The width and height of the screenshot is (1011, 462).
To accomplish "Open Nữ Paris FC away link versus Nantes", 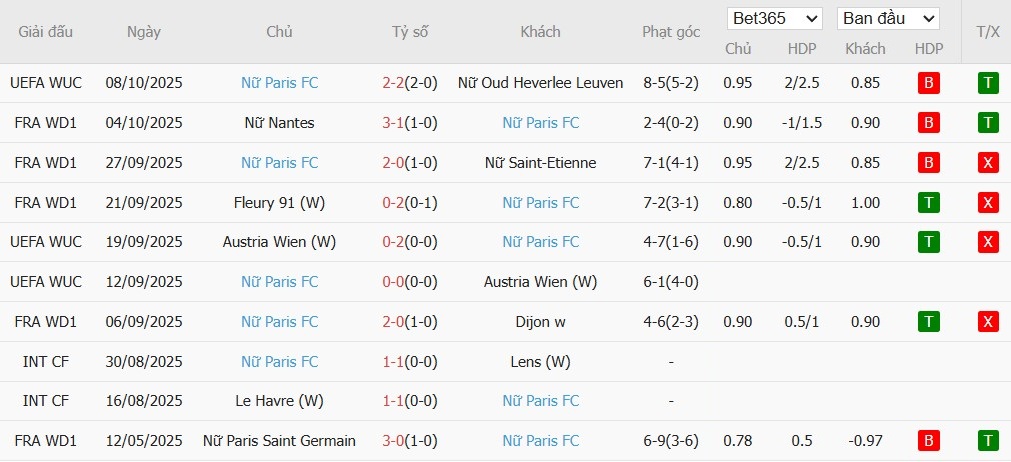I will tap(541, 123).
